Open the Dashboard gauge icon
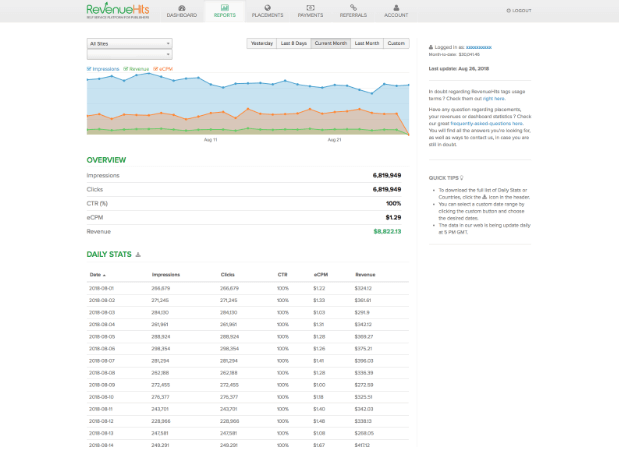The image size is (619, 453). point(181,8)
